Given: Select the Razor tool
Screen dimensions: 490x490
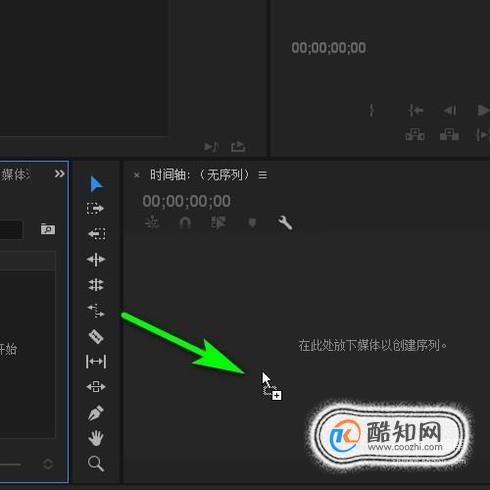Looking at the screenshot, I should [x=96, y=336].
